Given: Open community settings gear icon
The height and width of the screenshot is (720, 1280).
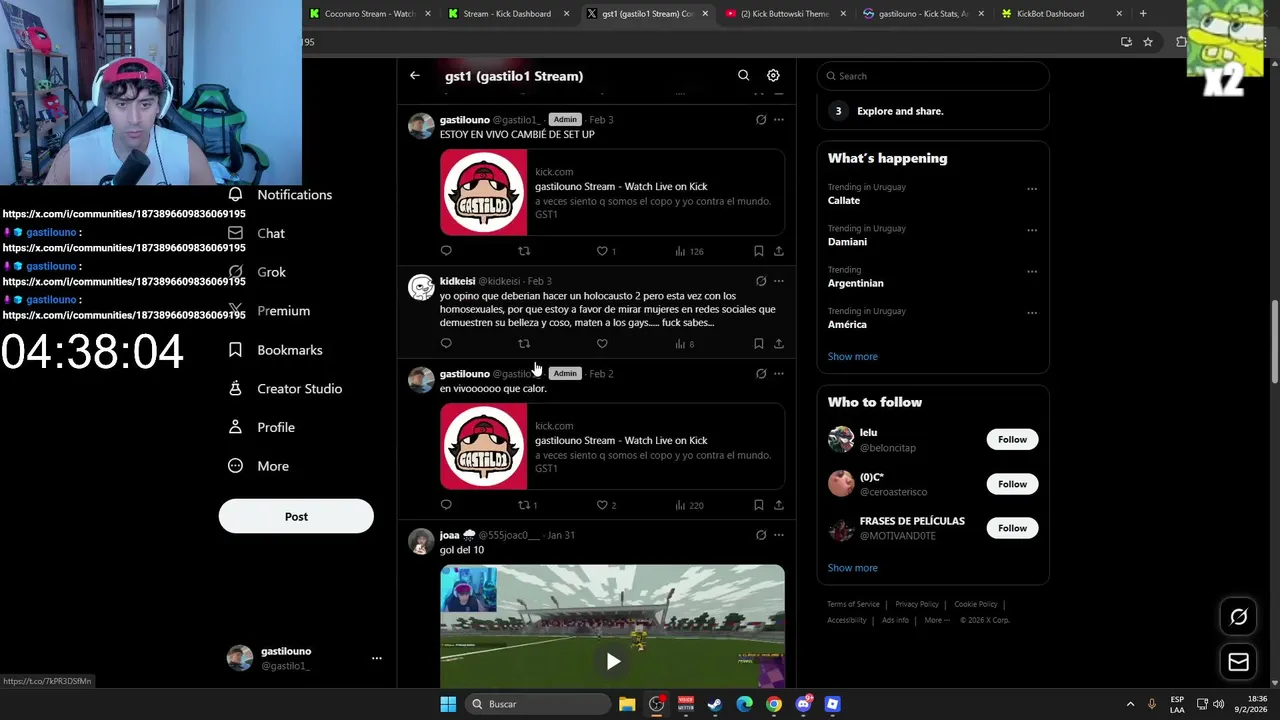Looking at the screenshot, I should [x=773, y=76].
